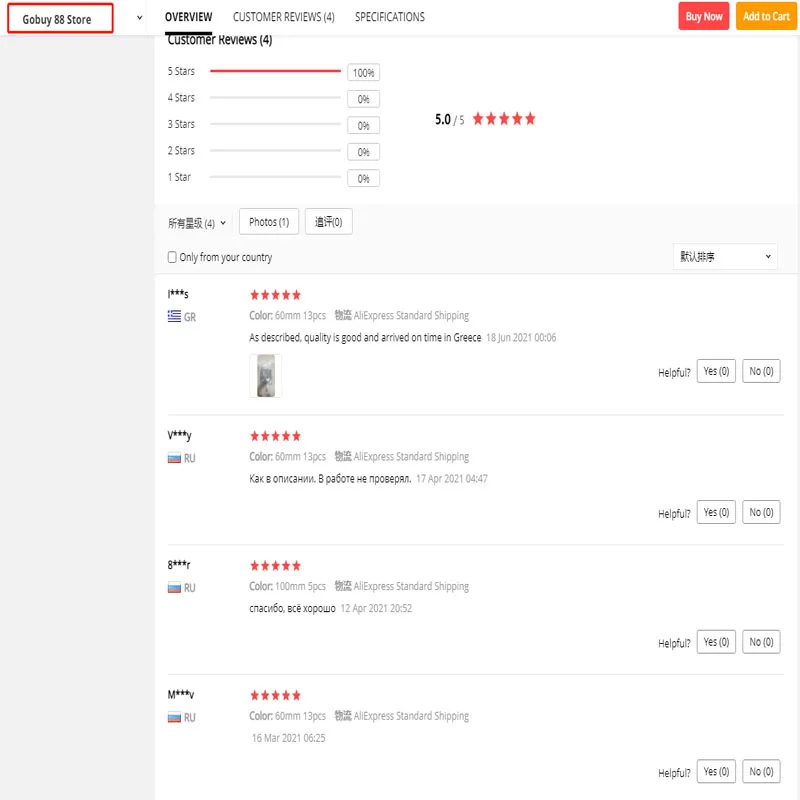The height and width of the screenshot is (800, 800).
Task: Open the 所有星级 (4) star filter dropdown
Action: 197,223
